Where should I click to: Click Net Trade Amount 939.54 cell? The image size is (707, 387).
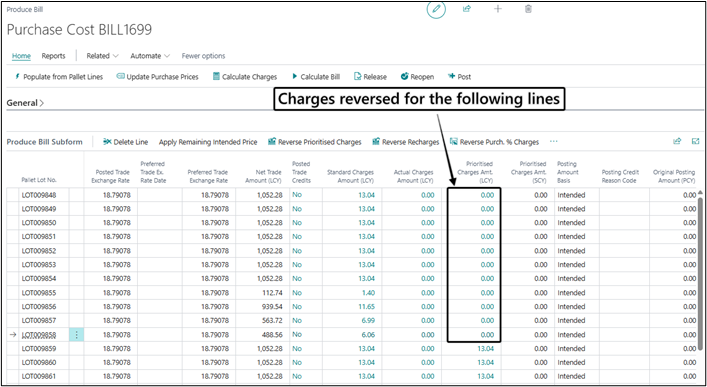click(x=272, y=307)
